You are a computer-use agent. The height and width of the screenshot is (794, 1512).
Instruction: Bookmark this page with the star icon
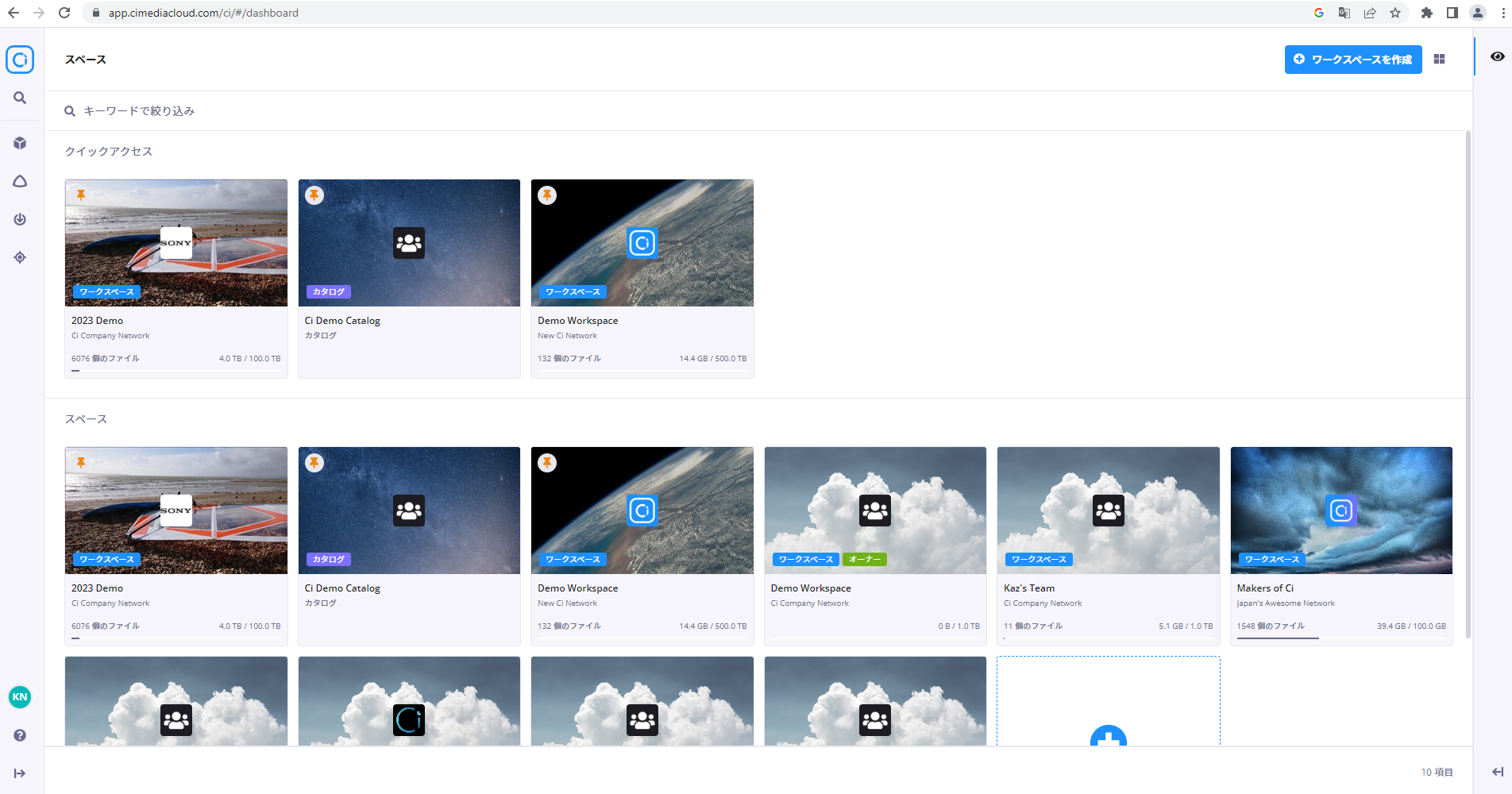coord(1395,13)
